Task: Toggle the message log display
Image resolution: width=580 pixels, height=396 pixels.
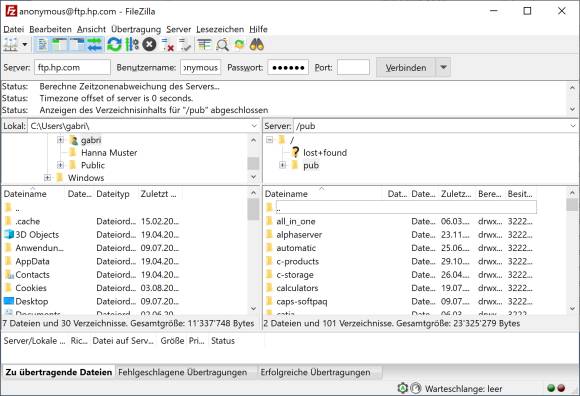Action: (42, 45)
